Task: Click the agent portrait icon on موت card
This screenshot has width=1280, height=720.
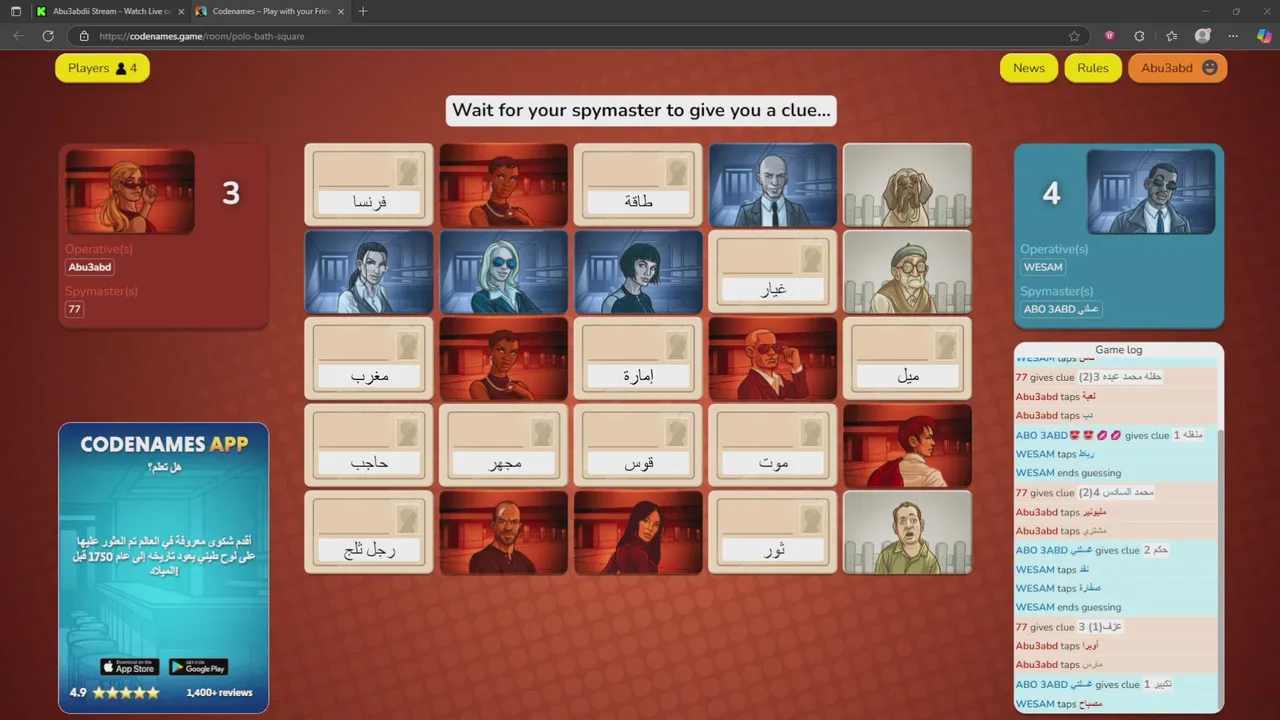Action: [x=812, y=433]
